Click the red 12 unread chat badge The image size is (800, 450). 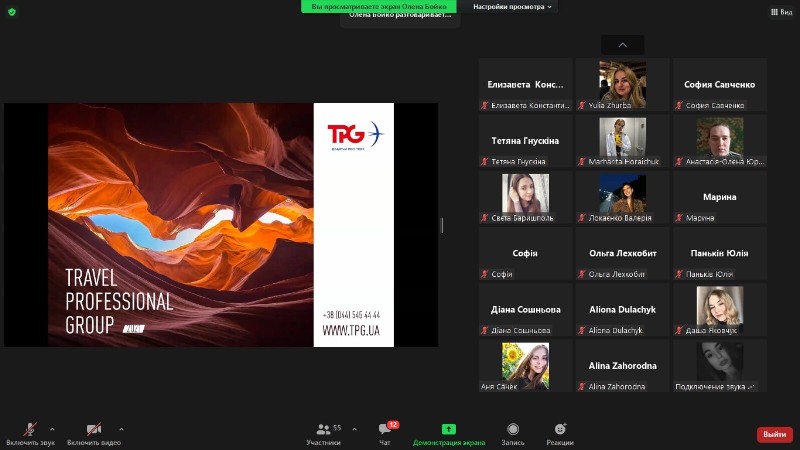click(393, 424)
